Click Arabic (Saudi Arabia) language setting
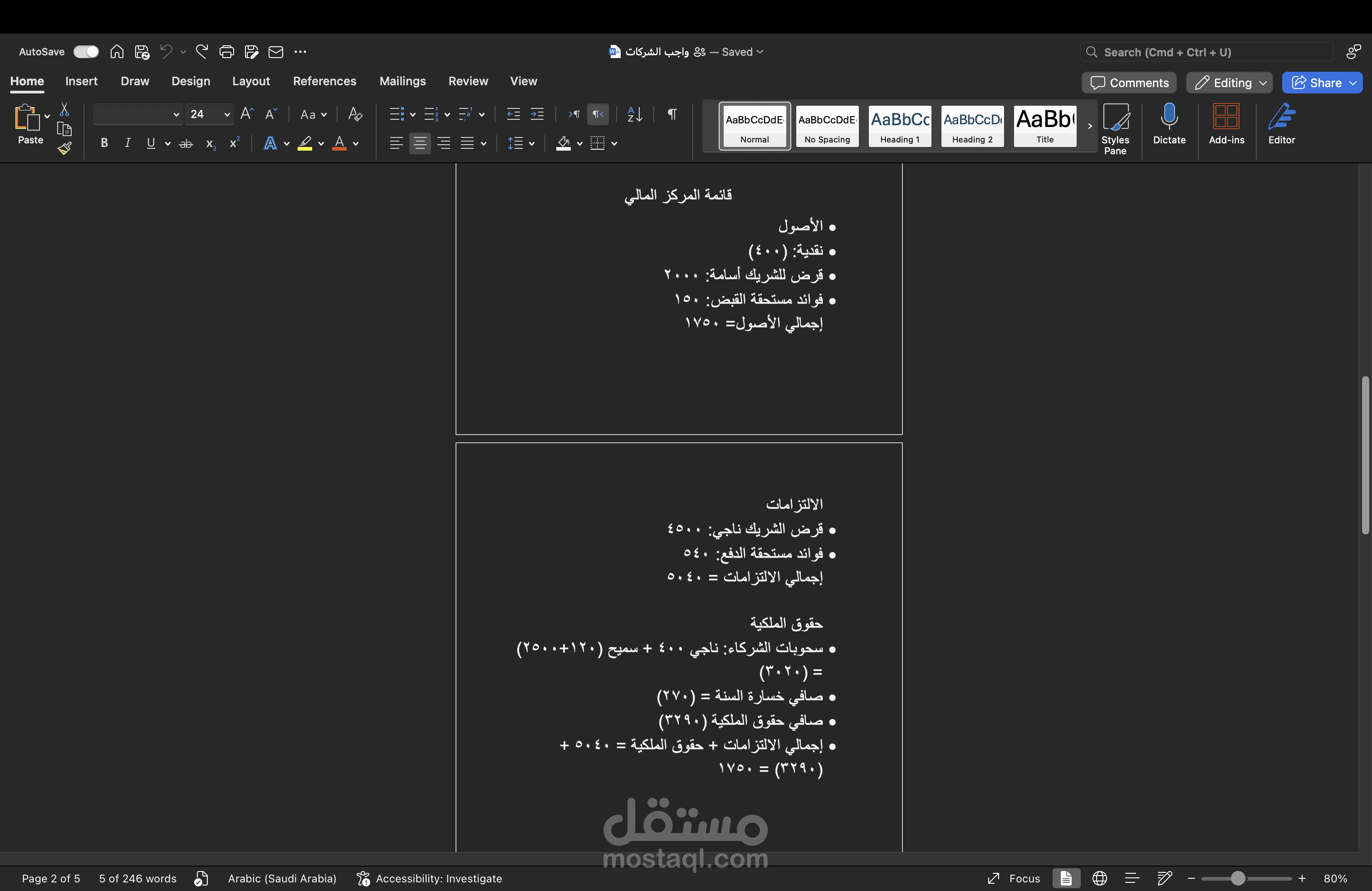 tap(282, 878)
